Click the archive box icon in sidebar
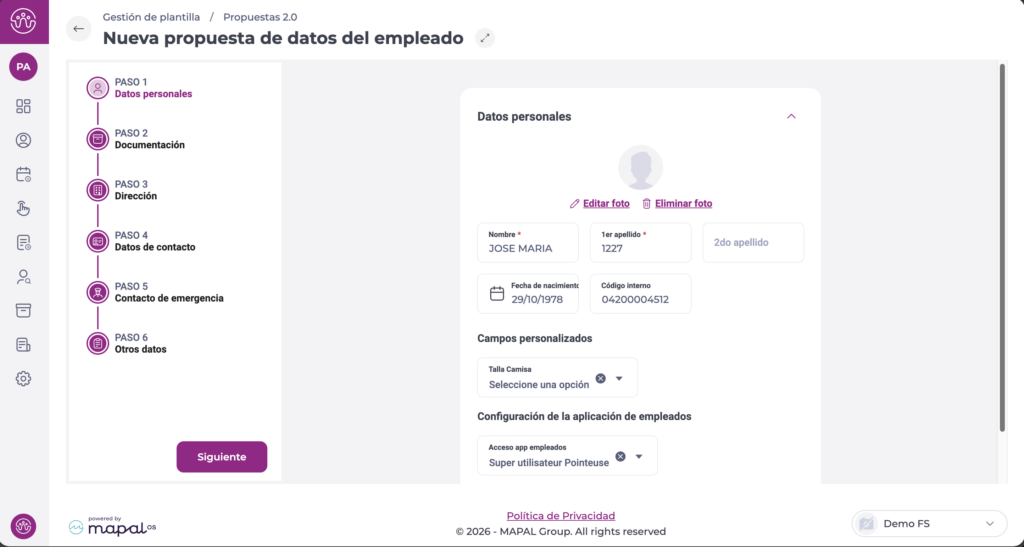 (x=23, y=310)
